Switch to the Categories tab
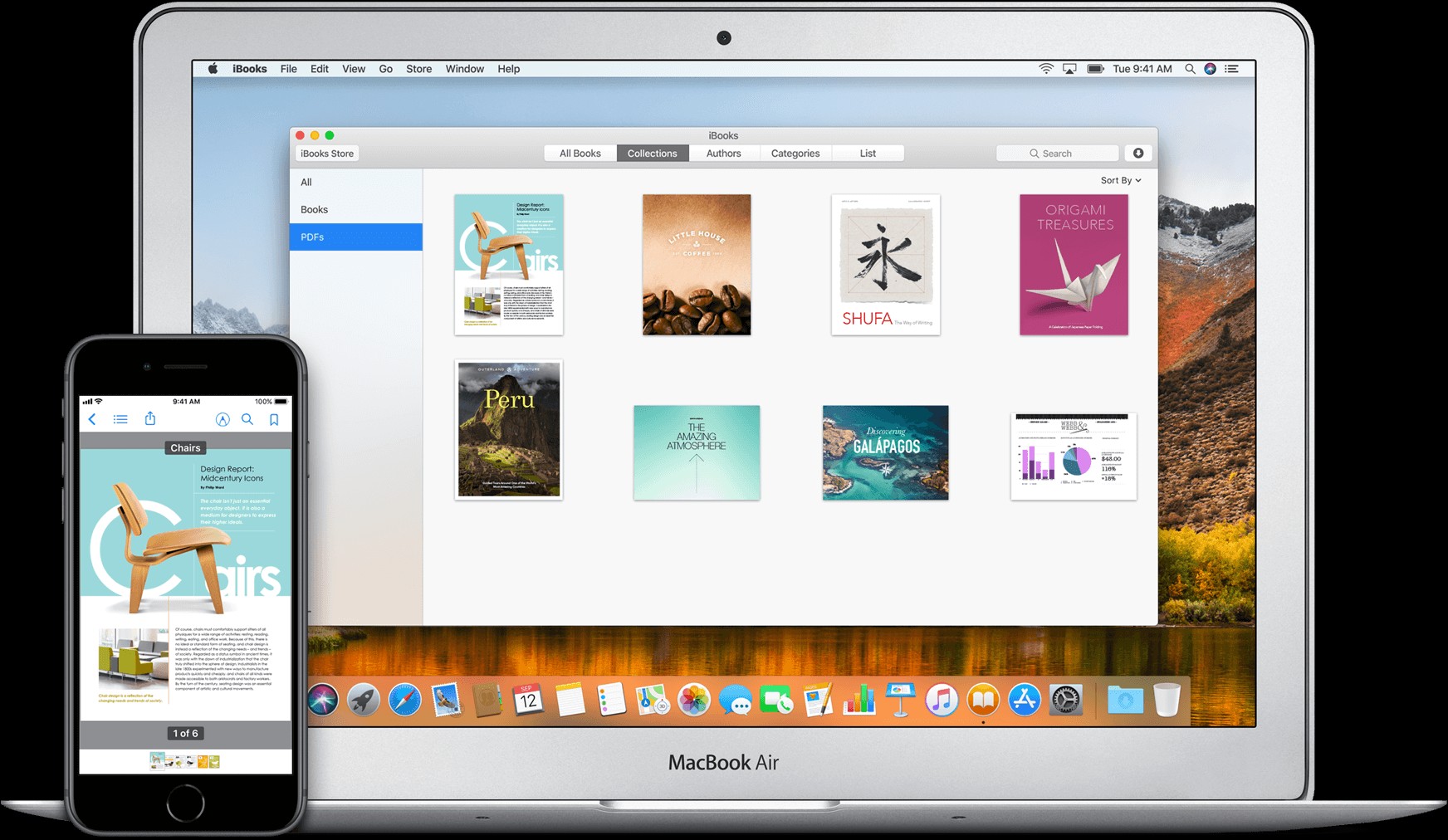 (x=795, y=153)
